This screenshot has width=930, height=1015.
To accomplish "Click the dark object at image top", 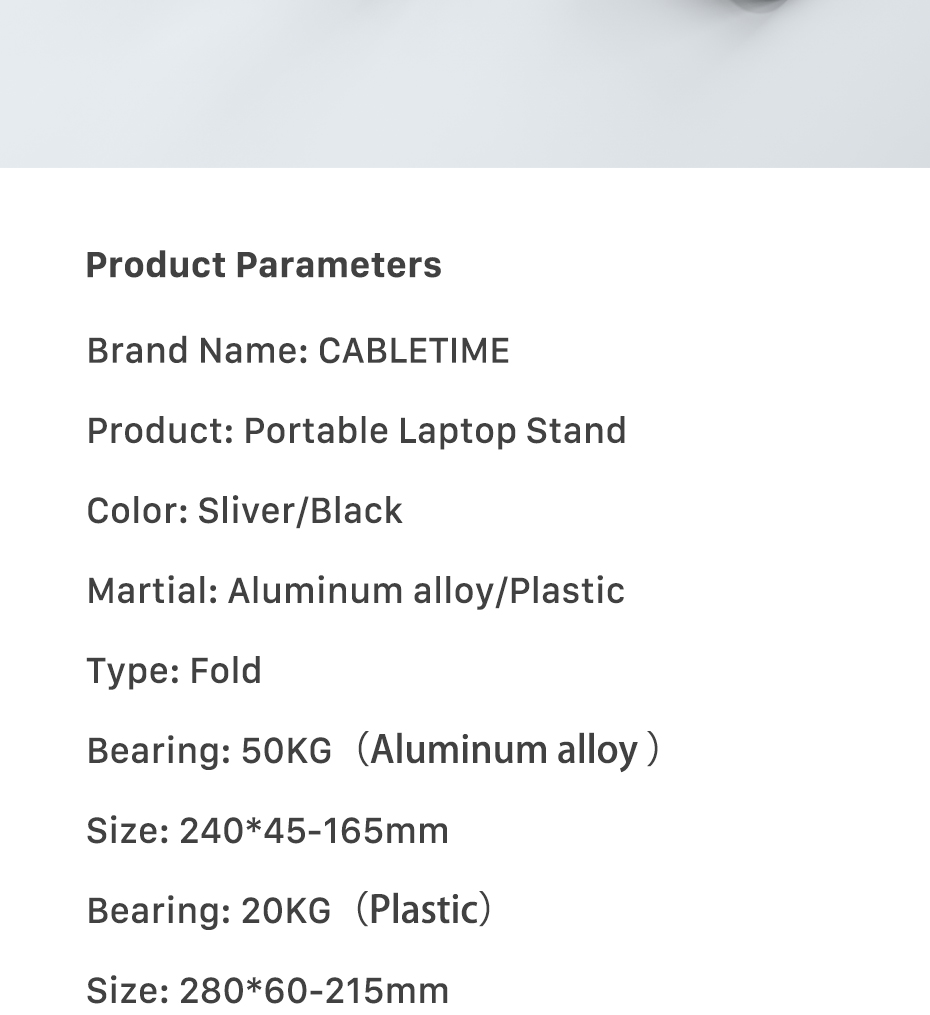I will pos(758,5).
